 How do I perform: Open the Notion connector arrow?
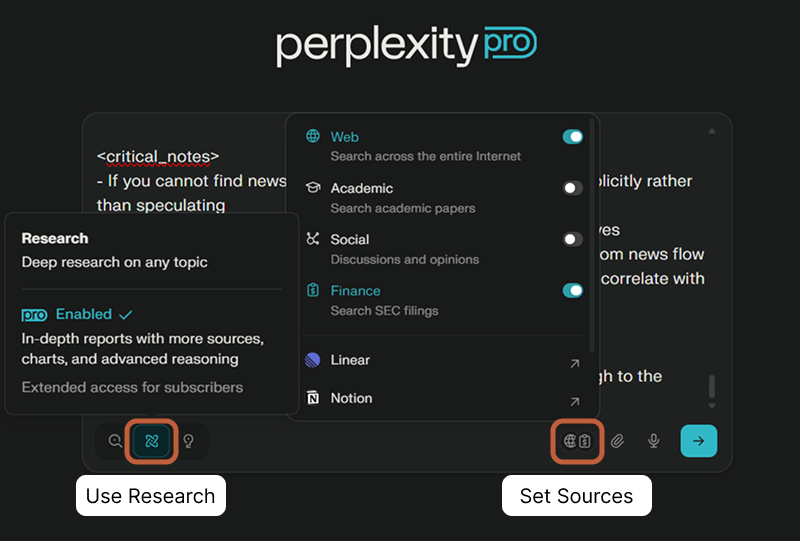pyautogui.click(x=574, y=401)
